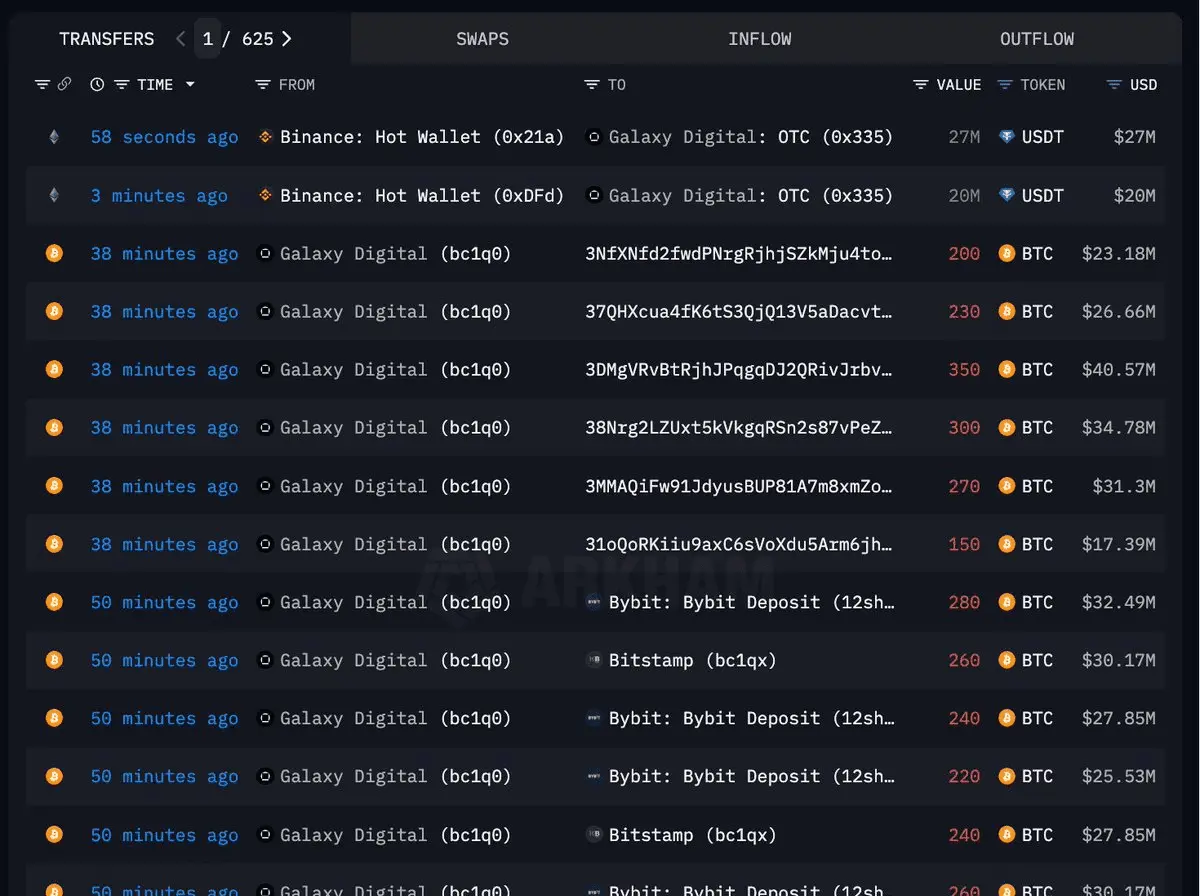Click the $17.39M USD amount
Viewport: 1200px width, 896px height.
1118,544
